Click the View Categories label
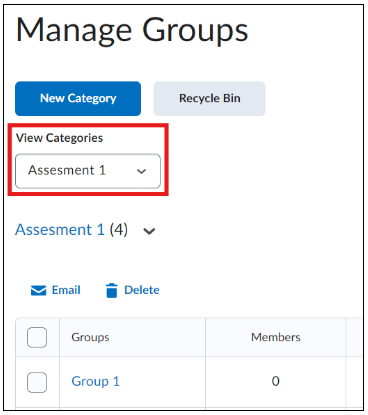 click(59, 138)
